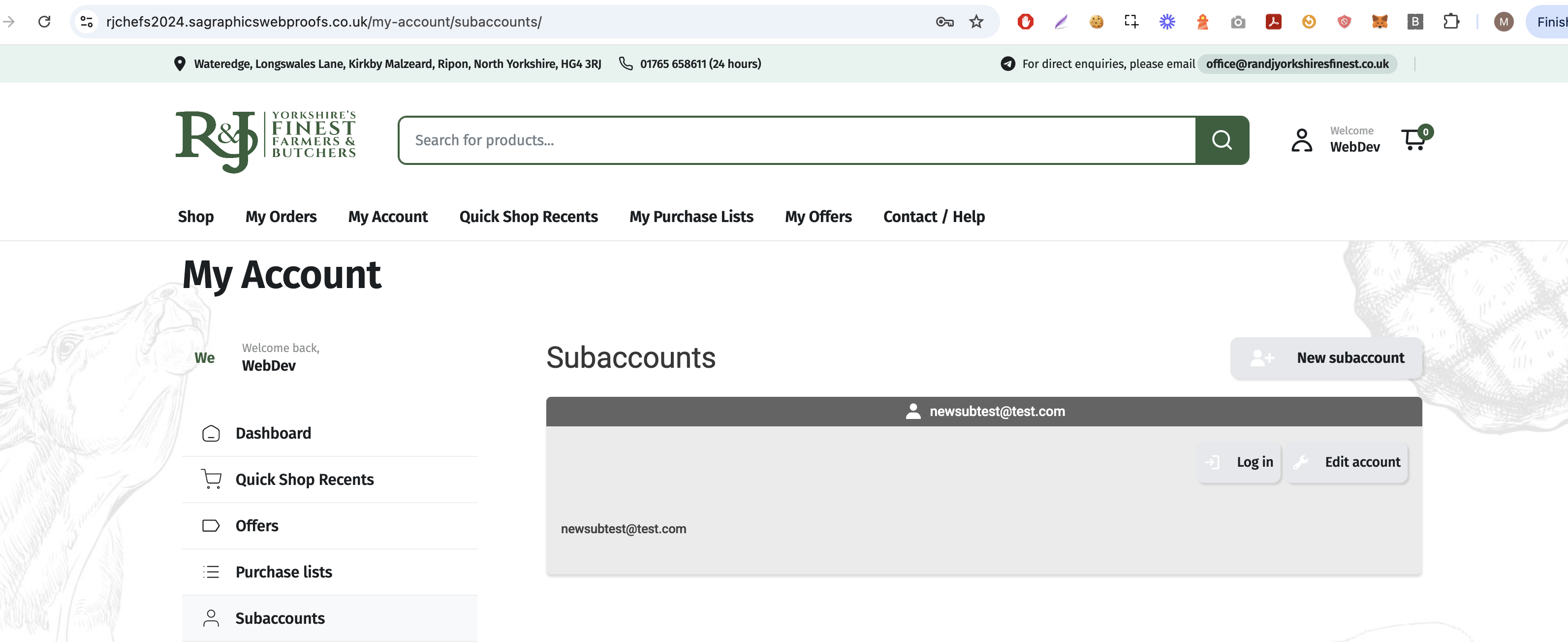Screen dimensions: 1568x642
Task: Edit account for newsubtest@test.com
Action: [1347, 462]
